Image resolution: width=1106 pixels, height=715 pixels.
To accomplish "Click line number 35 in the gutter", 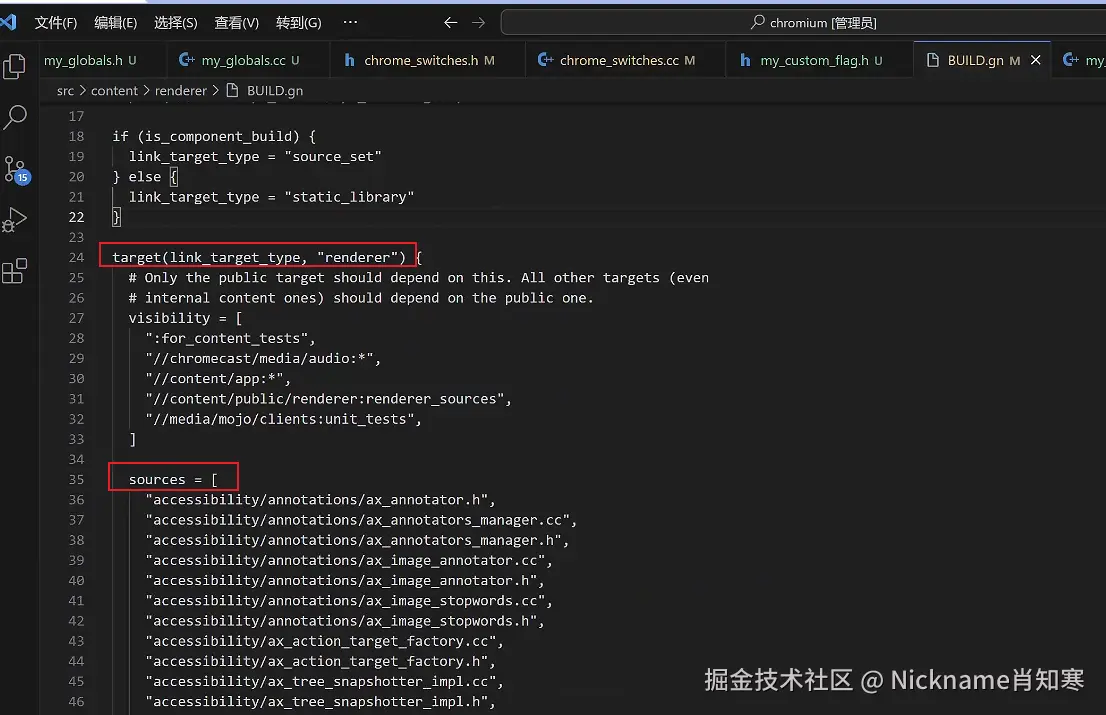I will 76,479.
